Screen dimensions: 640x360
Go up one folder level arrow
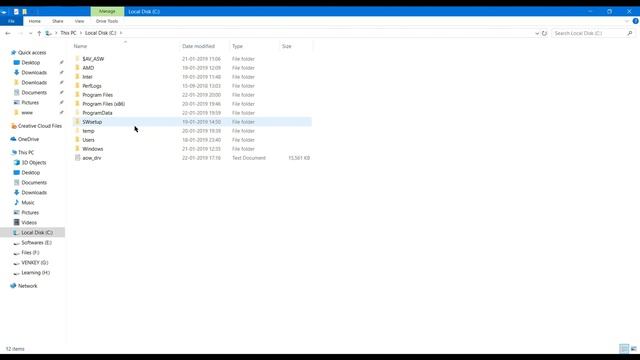pos(39,33)
